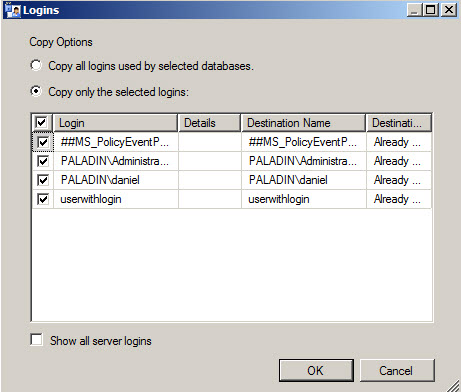Click the Destination Name column header

[x=303, y=123]
